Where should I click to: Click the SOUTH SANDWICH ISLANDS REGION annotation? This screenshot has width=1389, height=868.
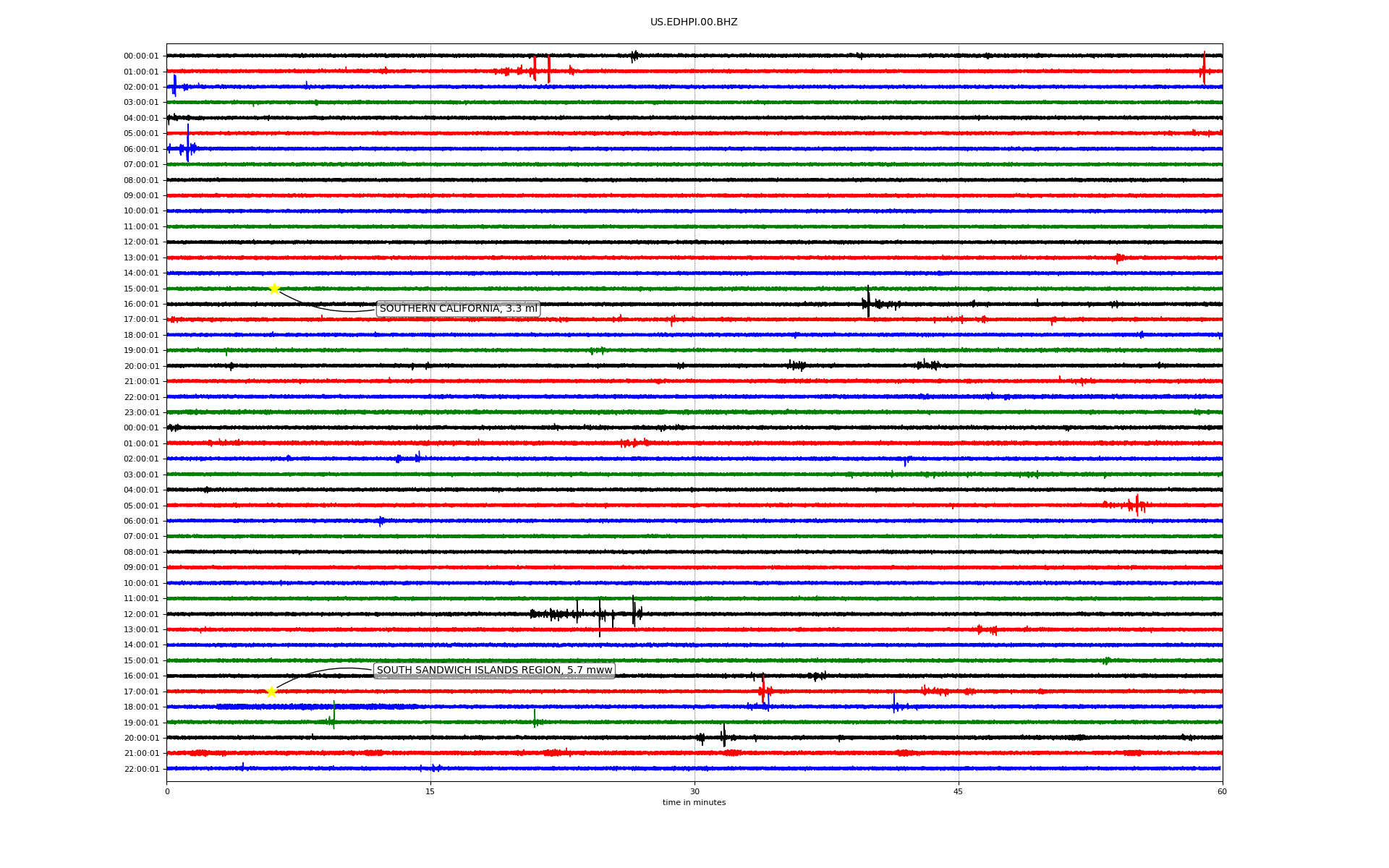494,671
